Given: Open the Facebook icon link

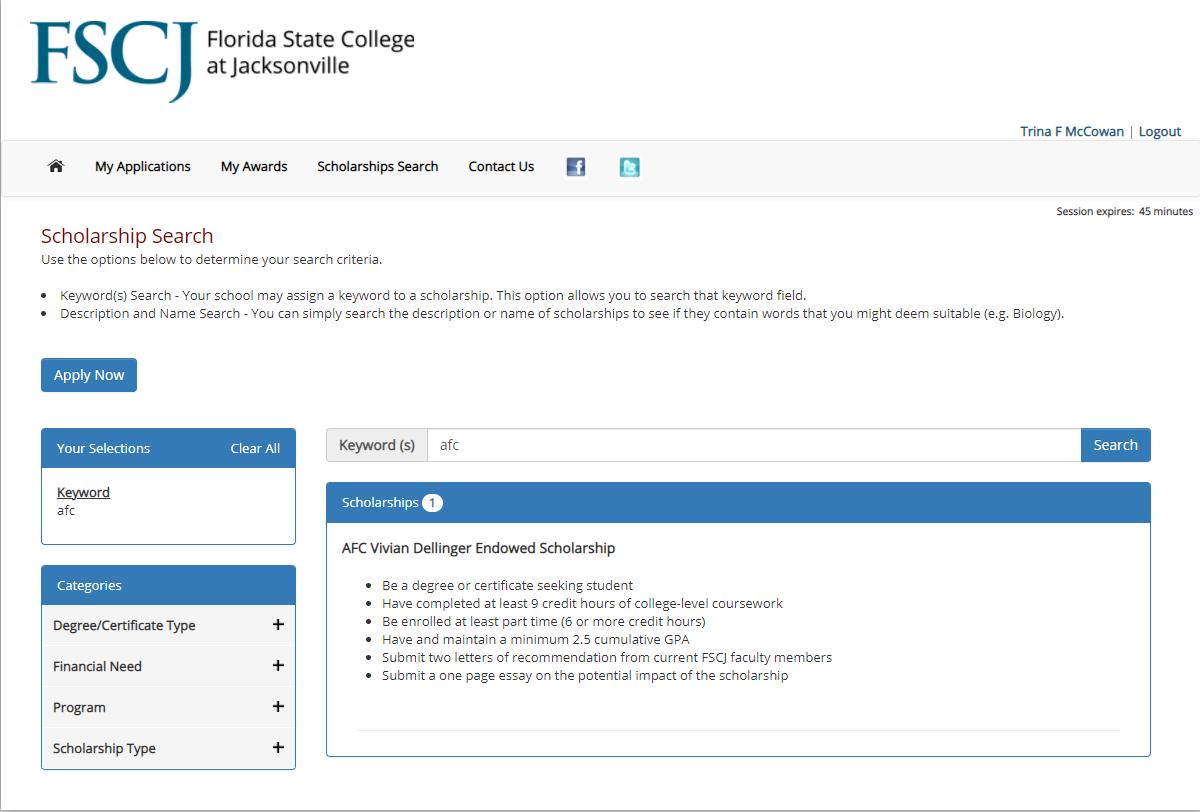Looking at the screenshot, I should pos(576,167).
